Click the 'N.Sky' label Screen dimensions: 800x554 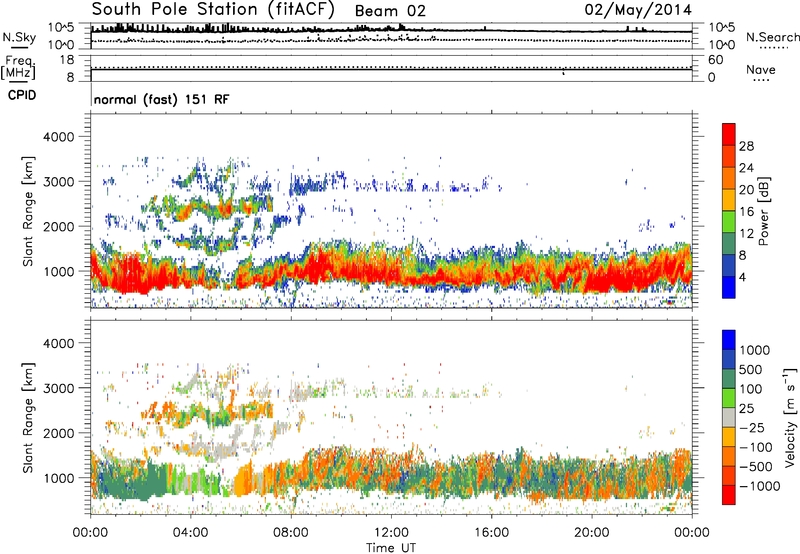click(19, 37)
